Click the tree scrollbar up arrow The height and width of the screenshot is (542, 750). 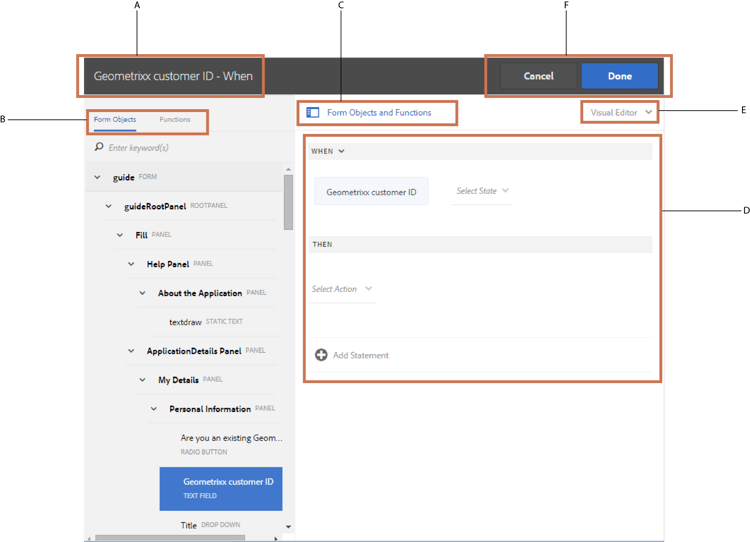288,169
